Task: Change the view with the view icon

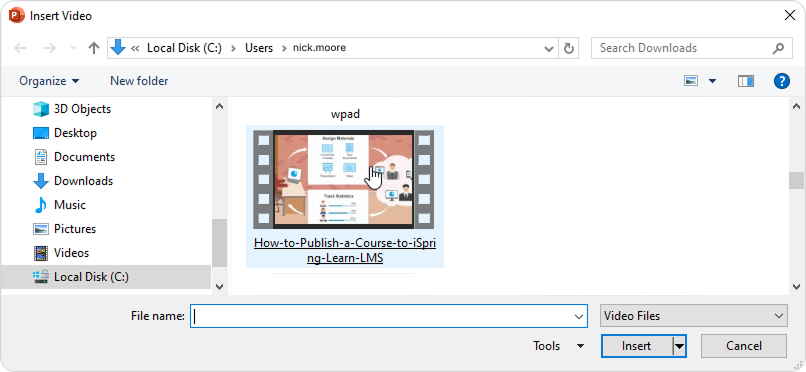Action: [x=691, y=81]
